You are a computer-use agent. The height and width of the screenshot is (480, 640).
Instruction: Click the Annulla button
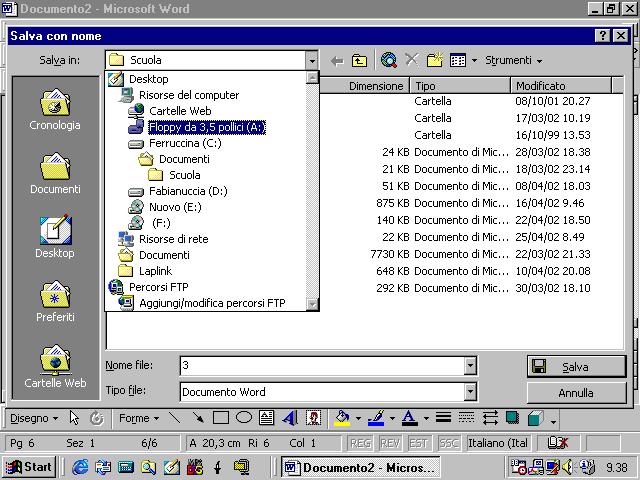click(x=576, y=393)
